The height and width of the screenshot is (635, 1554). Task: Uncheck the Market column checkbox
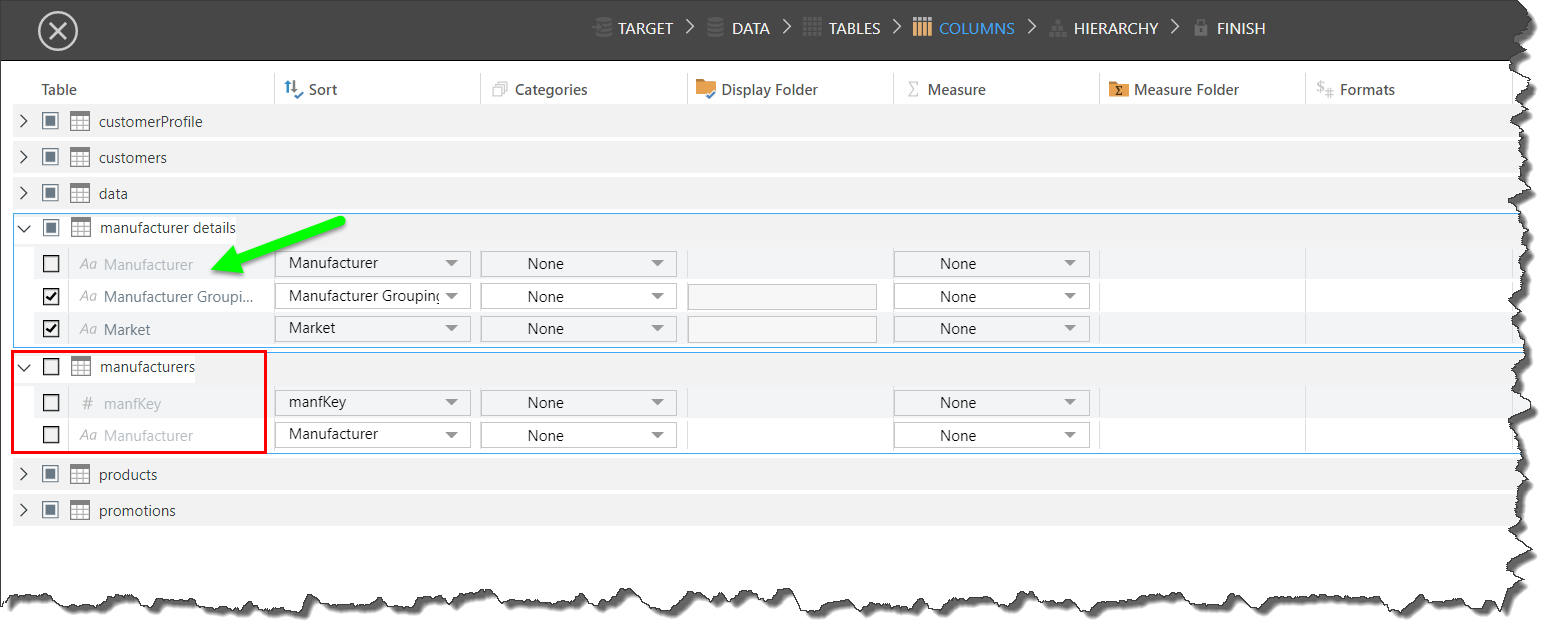point(51,329)
